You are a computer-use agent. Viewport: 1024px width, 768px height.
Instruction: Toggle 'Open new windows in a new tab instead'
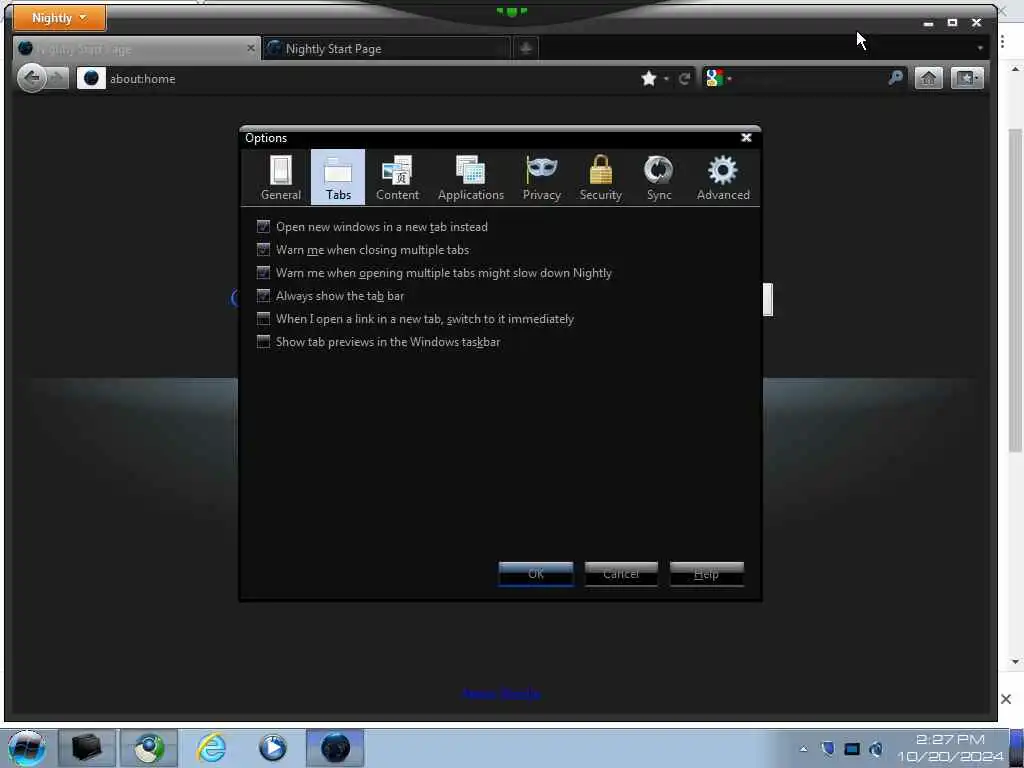(372, 227)
